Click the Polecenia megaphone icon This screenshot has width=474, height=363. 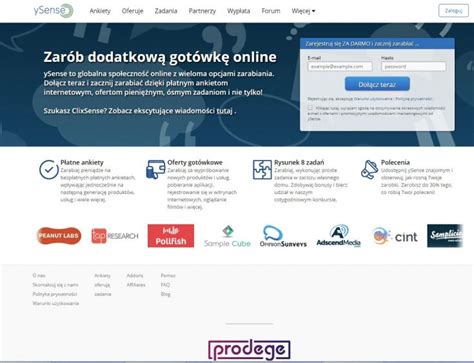369,169
